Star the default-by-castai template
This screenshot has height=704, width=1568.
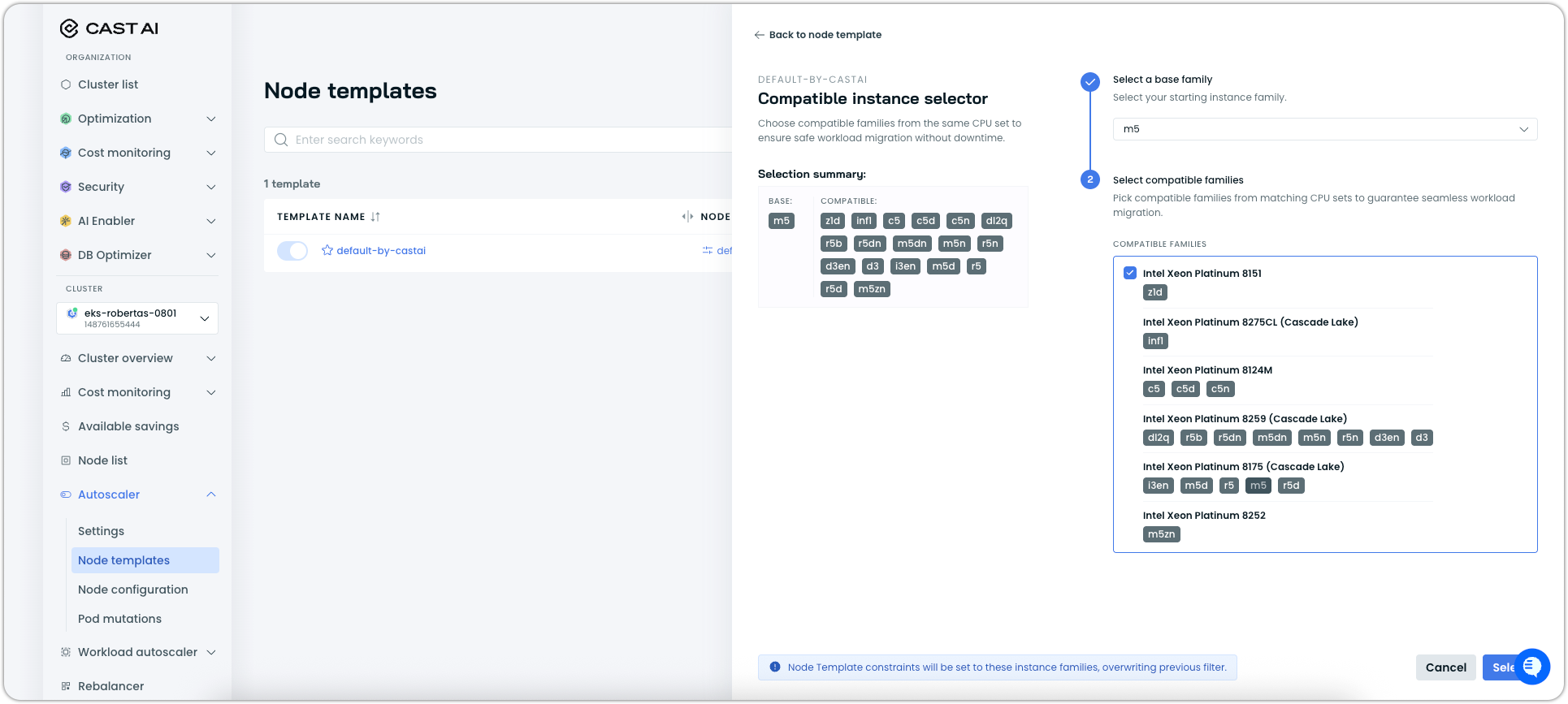[x=327, y=251]
